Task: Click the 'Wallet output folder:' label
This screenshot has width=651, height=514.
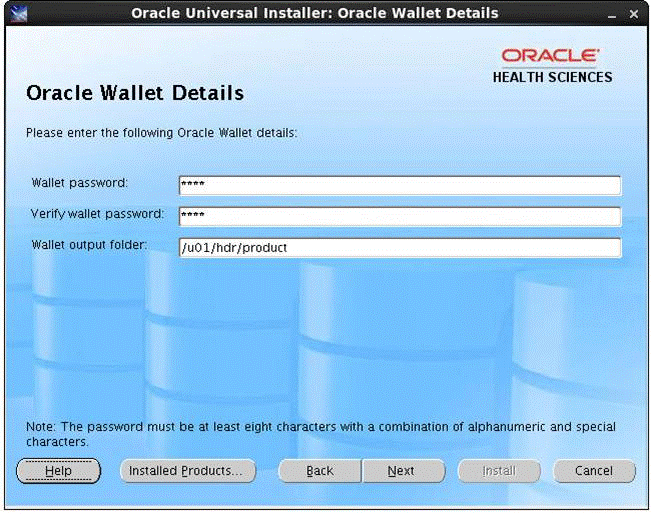Action: tap(89, 245)
